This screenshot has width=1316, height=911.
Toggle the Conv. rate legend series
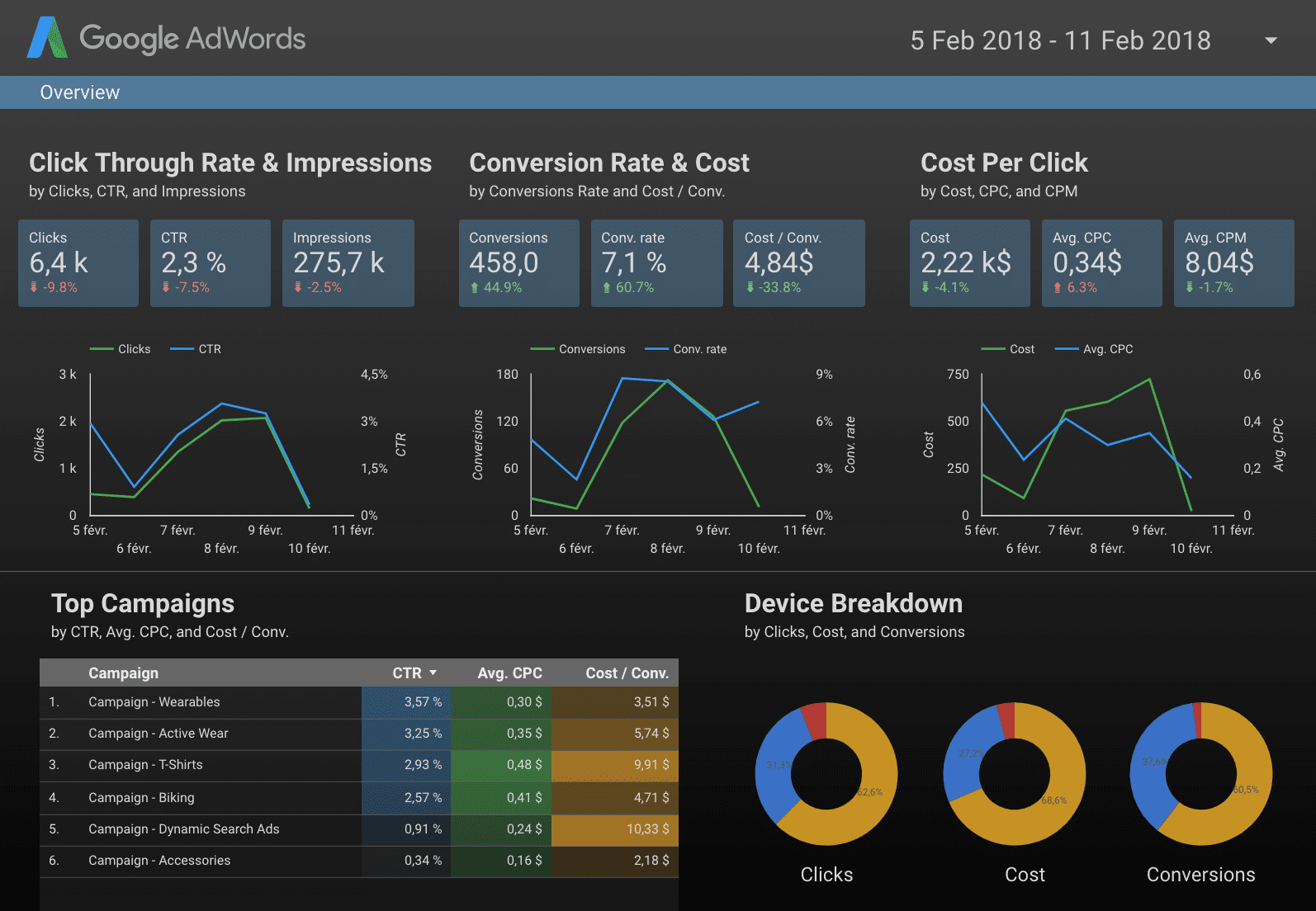click(x=686, y=349)
